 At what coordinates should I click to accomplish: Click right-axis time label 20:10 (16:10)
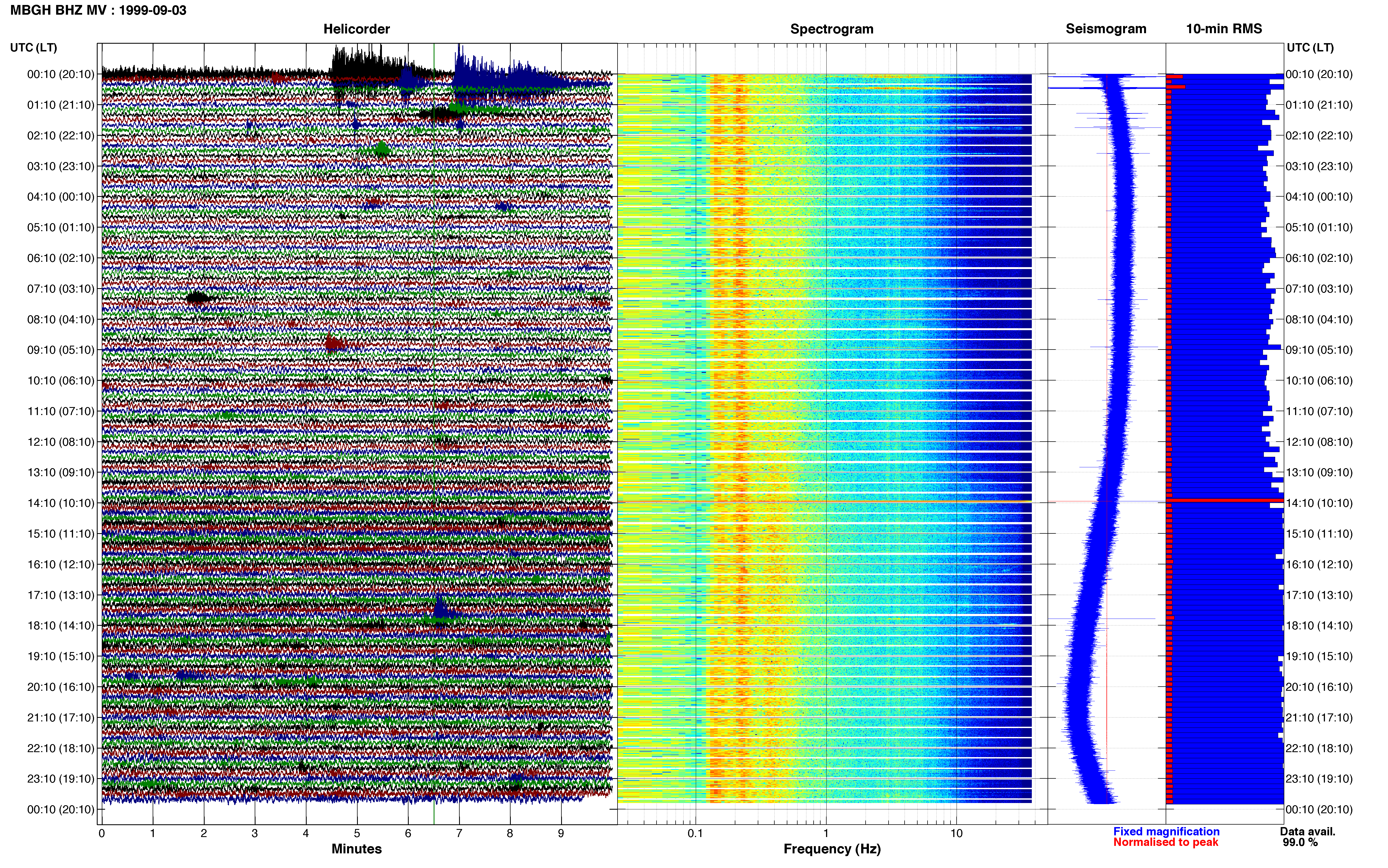click(1319, 687)
